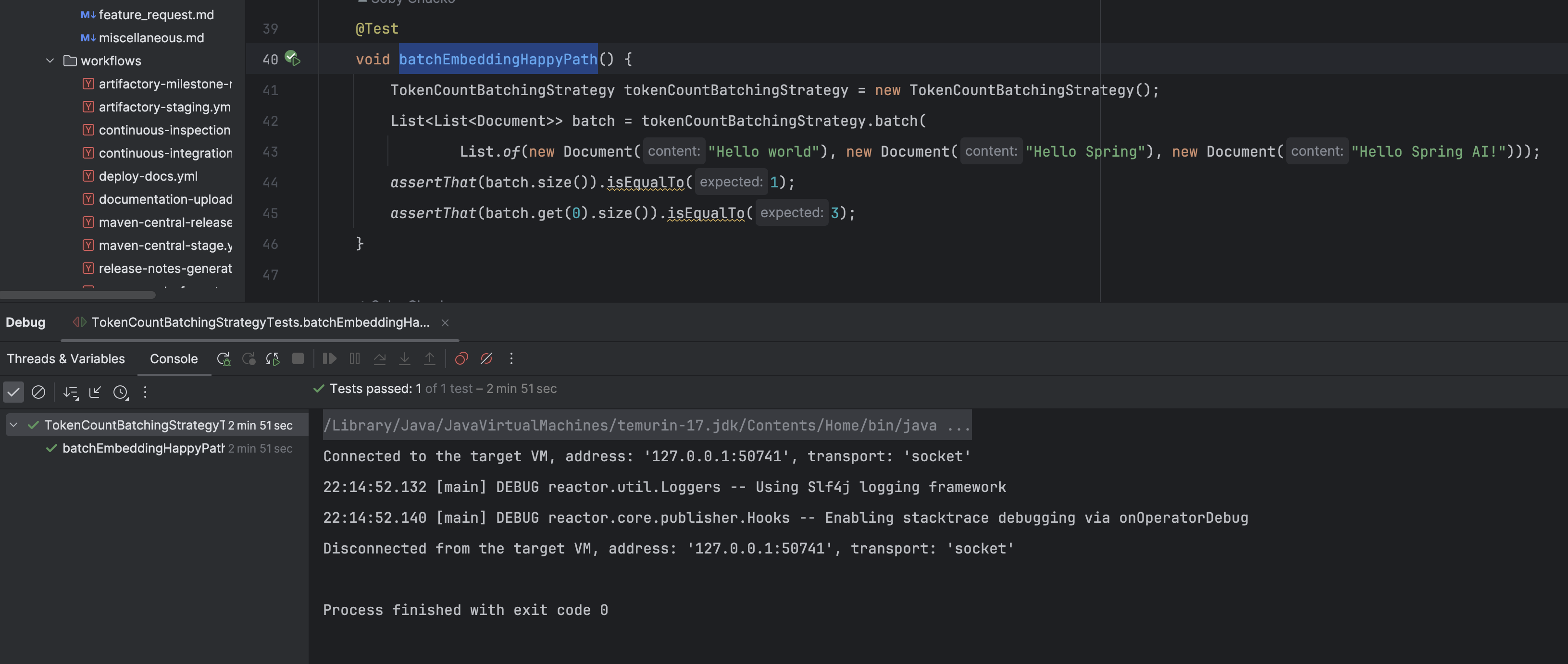Open the debug toolbar more-options menu

pos(511,359)
